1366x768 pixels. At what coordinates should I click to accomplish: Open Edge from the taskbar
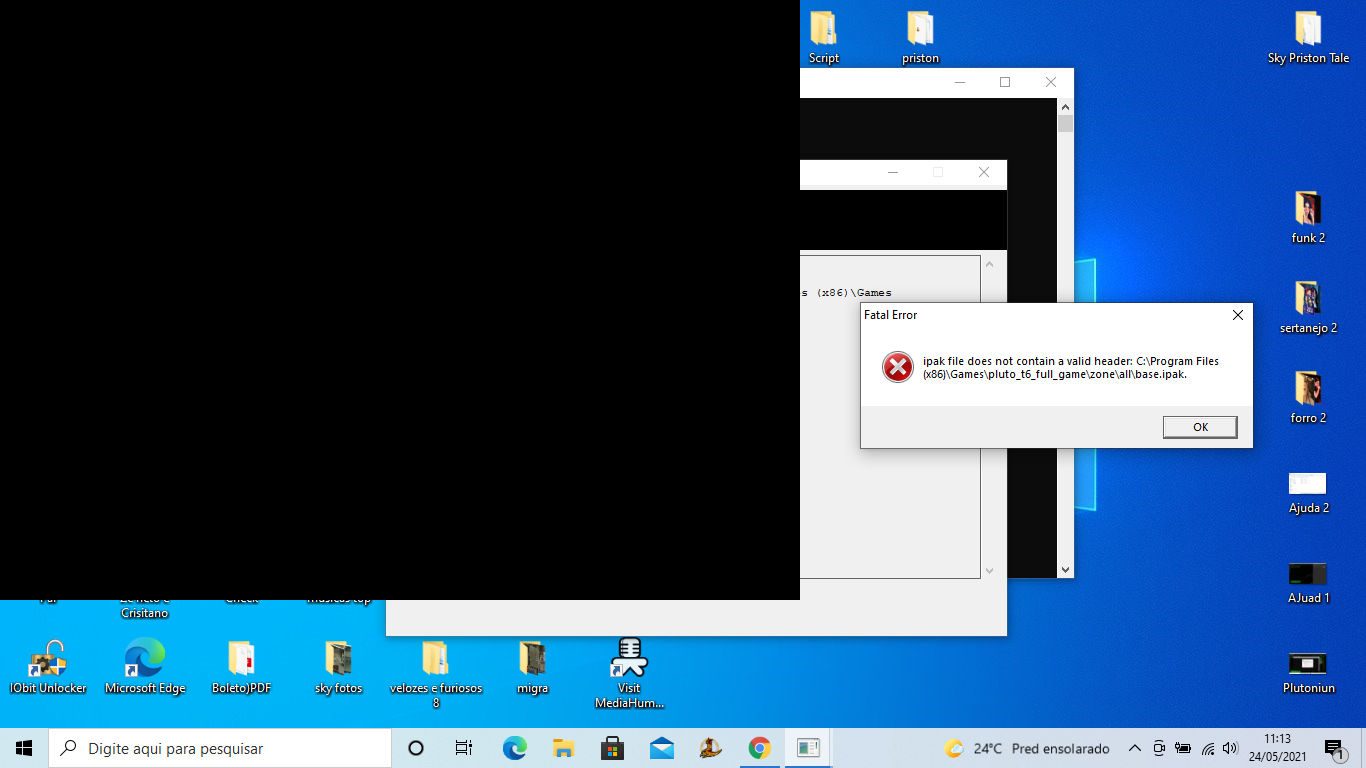coord(514,748)
